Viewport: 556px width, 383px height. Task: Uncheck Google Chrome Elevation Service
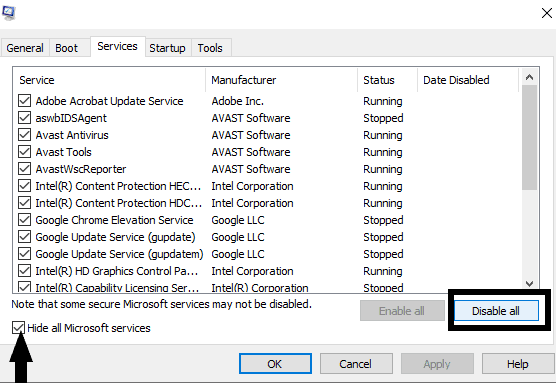[x=24, y=220]
